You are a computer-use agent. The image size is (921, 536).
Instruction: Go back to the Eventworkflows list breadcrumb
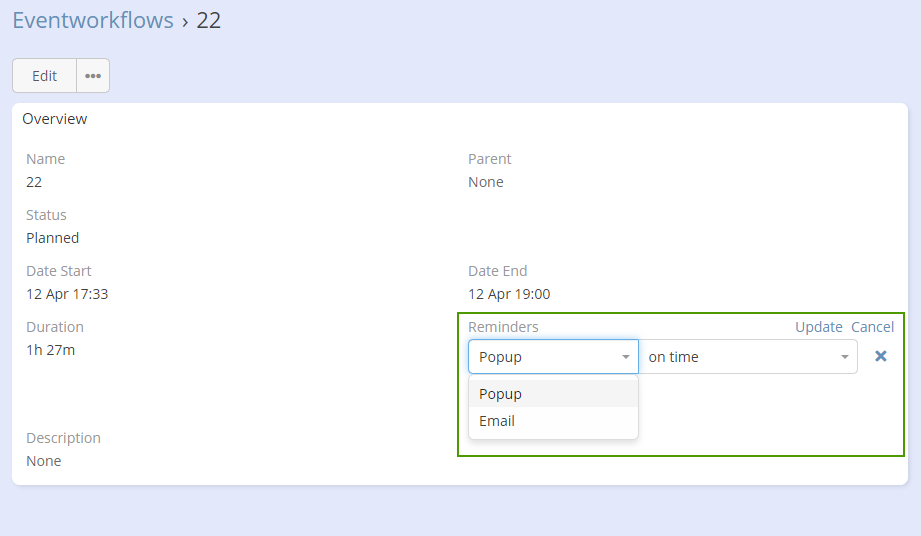point(93,21)
